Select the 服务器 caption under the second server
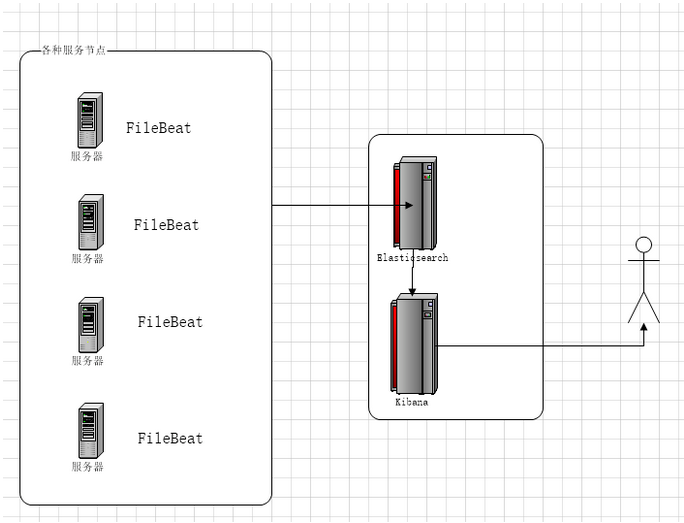 87,258
